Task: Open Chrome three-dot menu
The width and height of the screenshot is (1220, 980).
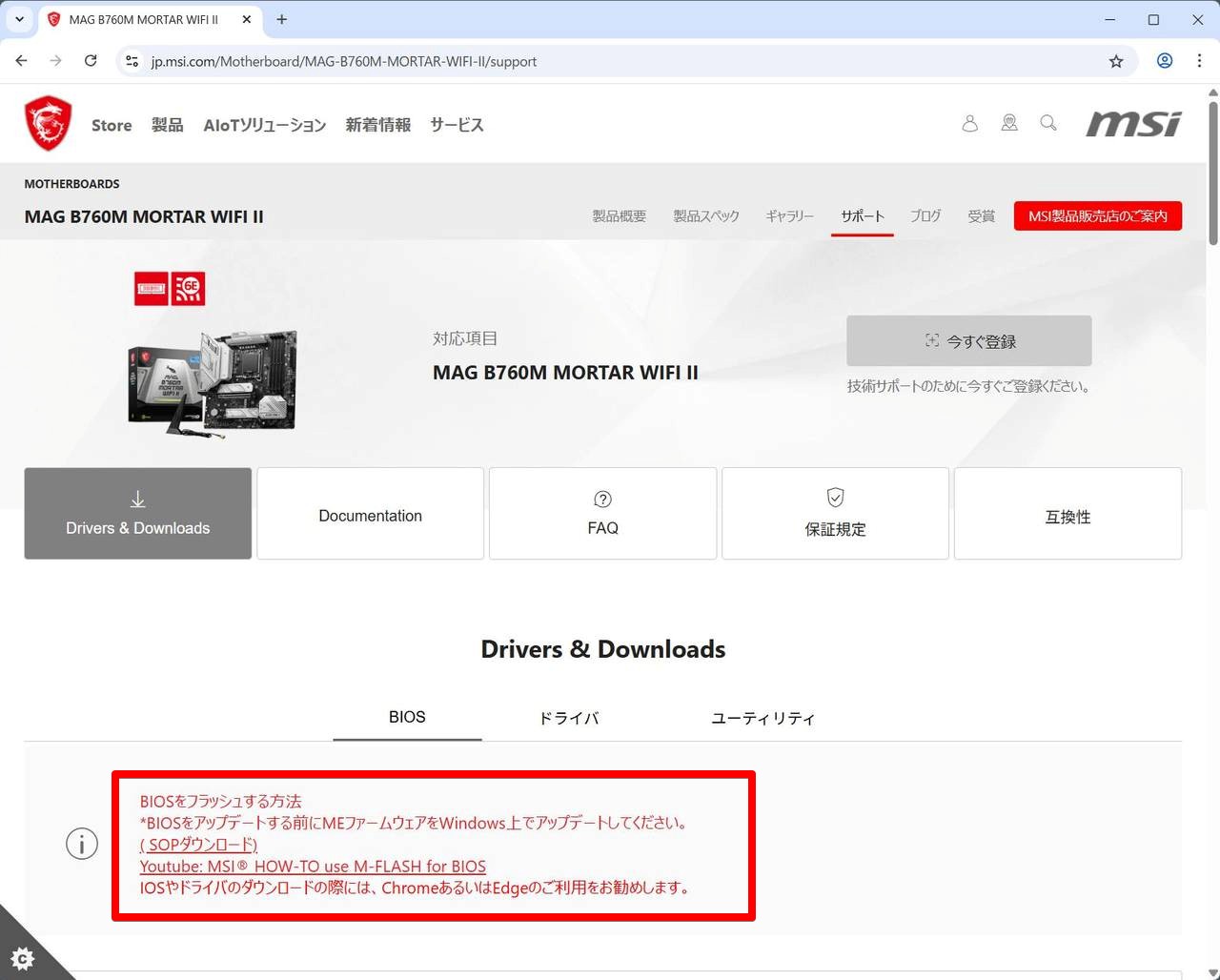Action: 1199,61
